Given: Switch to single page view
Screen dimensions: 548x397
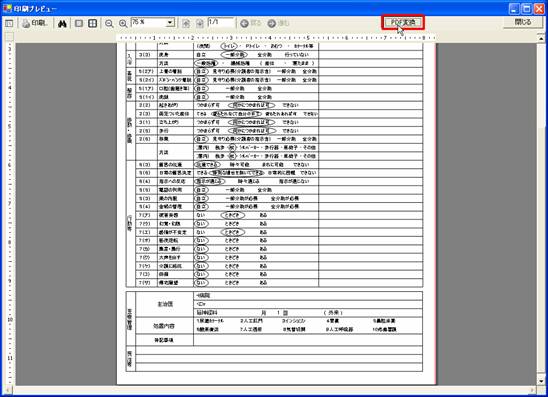Looking at the screenshot, I should tap(79, 23).
